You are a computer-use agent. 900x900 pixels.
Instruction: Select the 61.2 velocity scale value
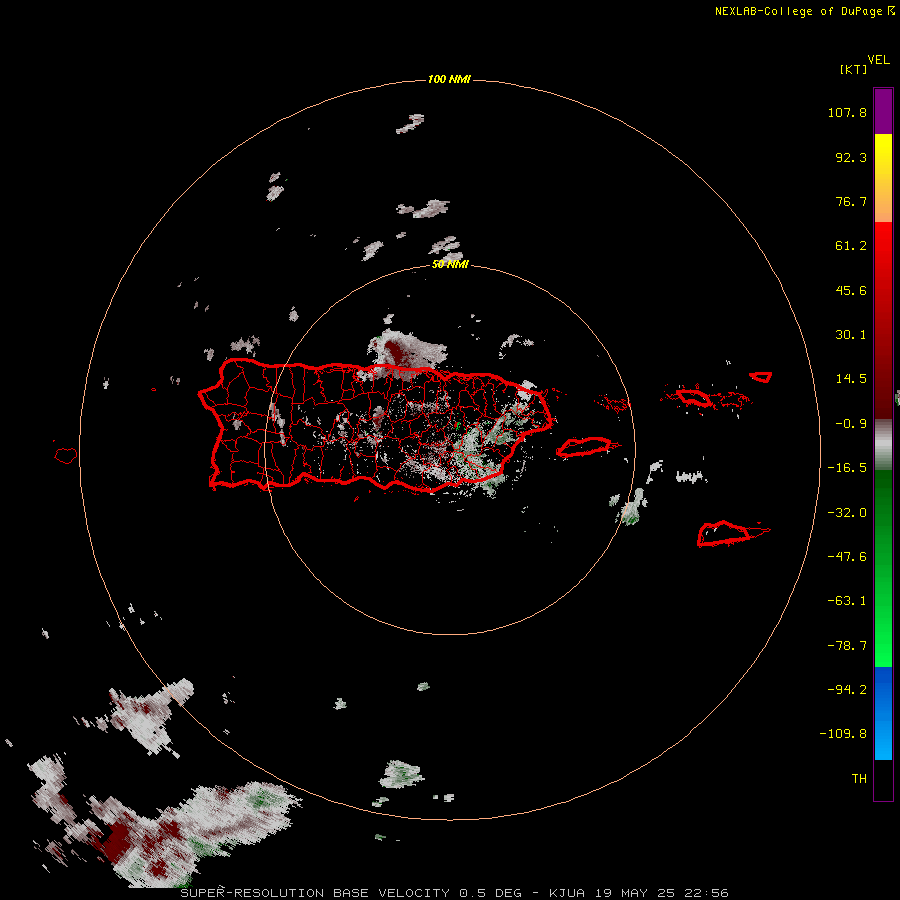coord(851,246)
